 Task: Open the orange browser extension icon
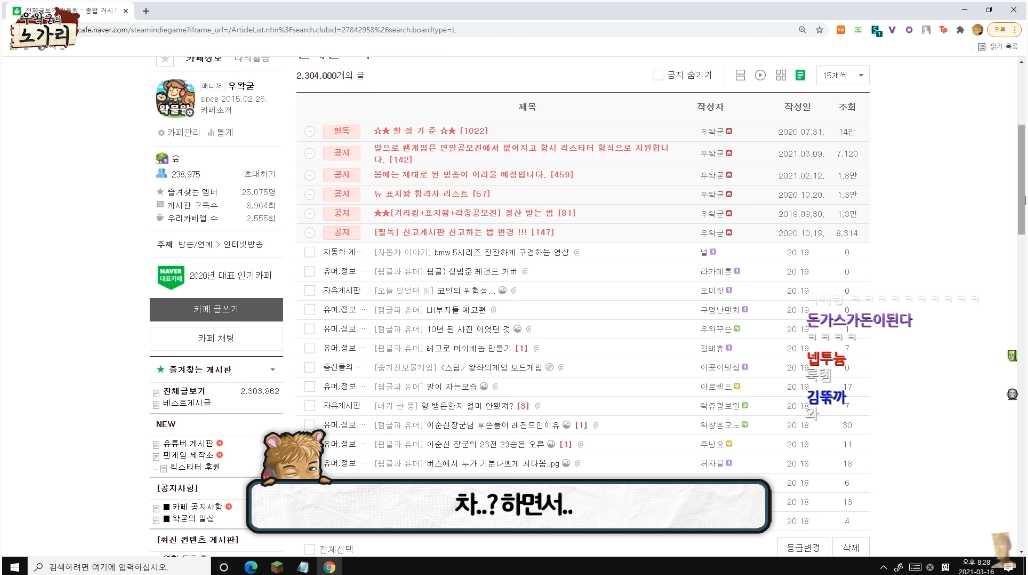[840, 30]
